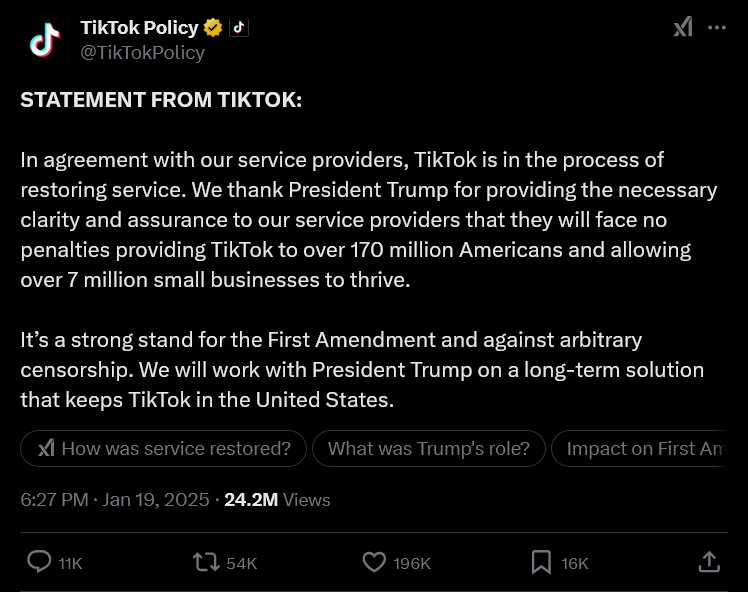The image size is (748, 592).
Task: Bookmark this post
Action: [541, 562]
